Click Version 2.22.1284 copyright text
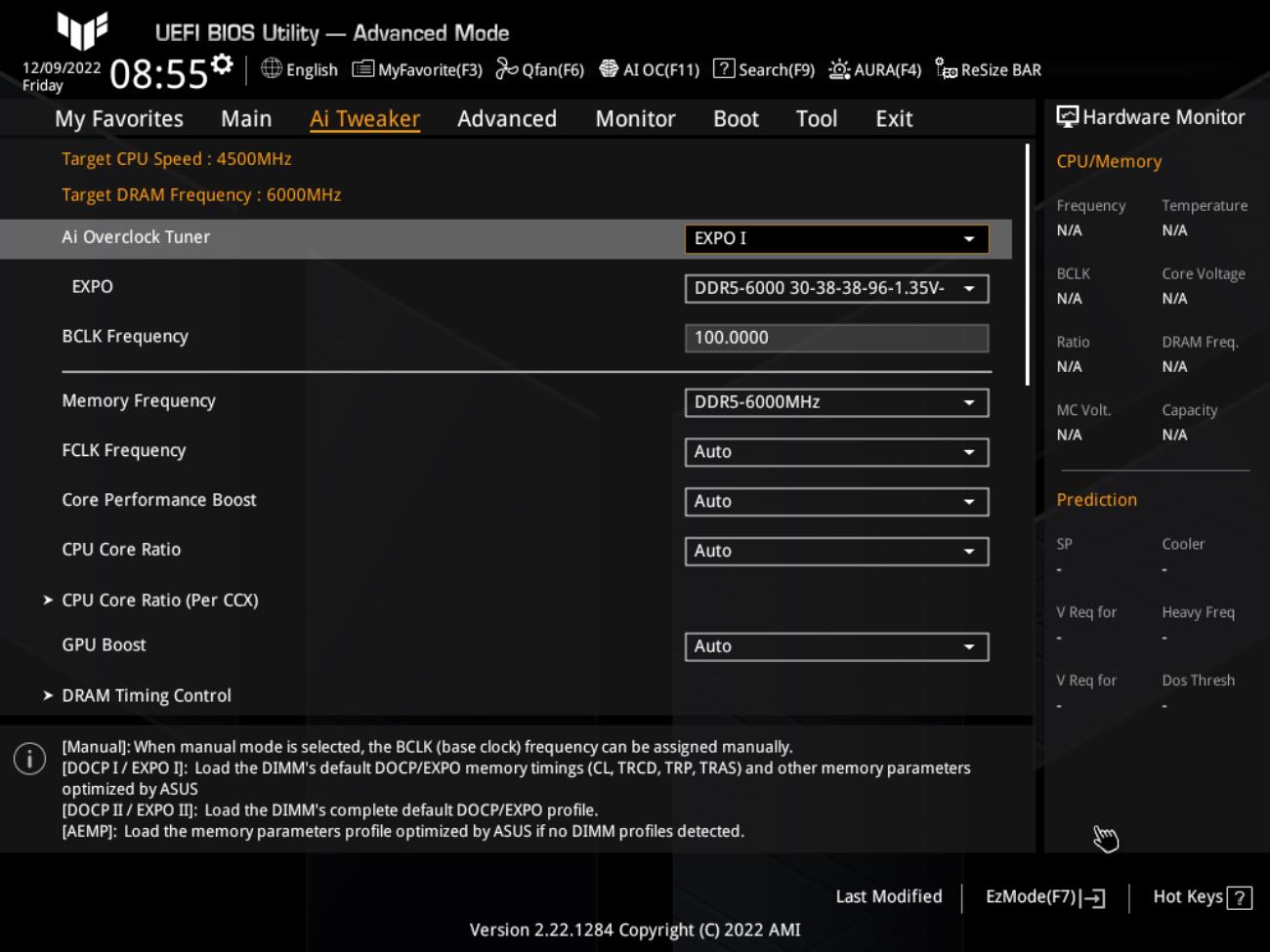Screen dimensions: 1270x952 pos(635,931)
